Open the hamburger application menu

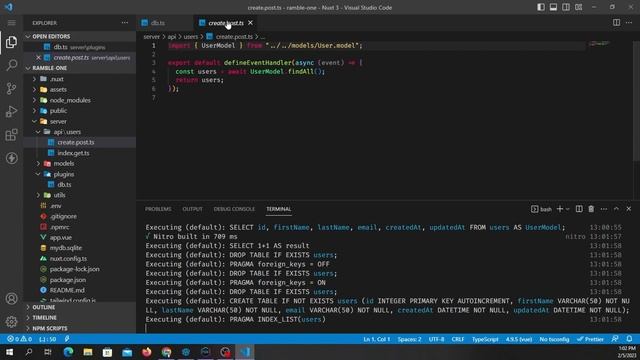11,23
